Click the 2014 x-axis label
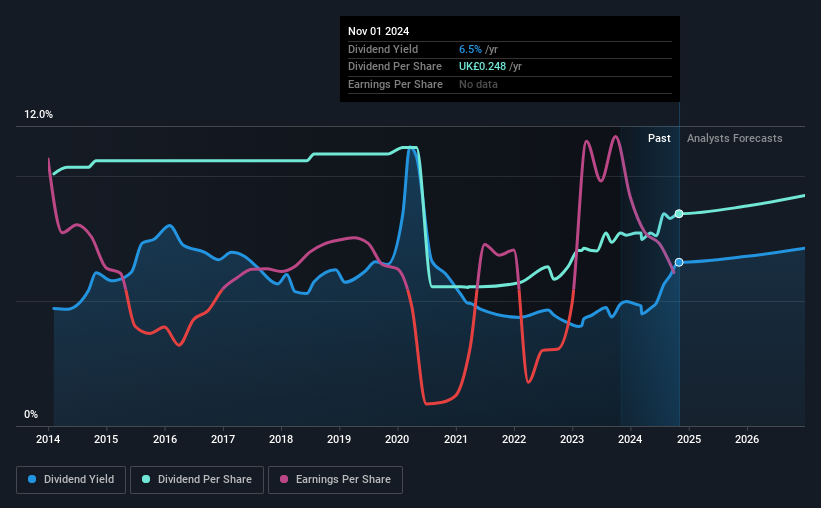The height and width of the screenshot is (508, 821). (48, 439)
